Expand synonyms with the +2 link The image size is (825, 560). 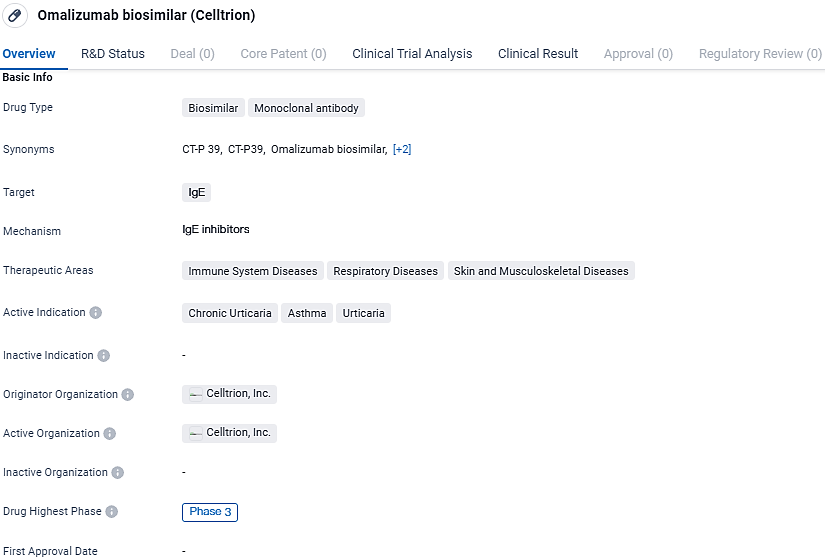[402, 150]
